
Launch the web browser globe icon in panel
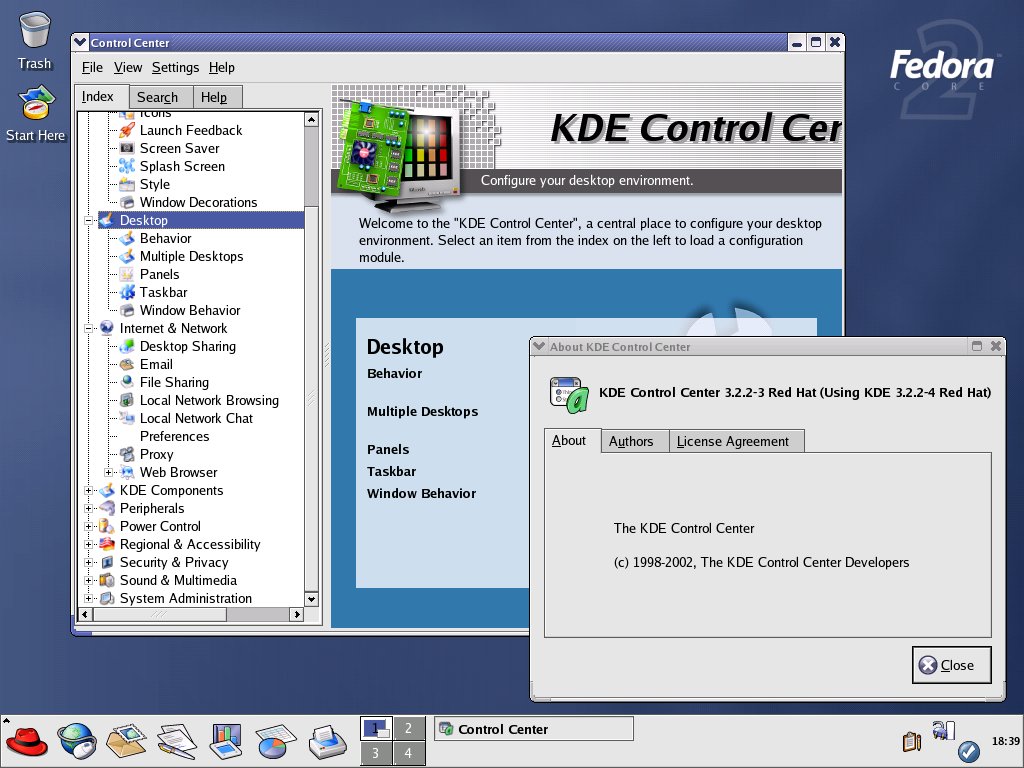click(x=76, y=741)
